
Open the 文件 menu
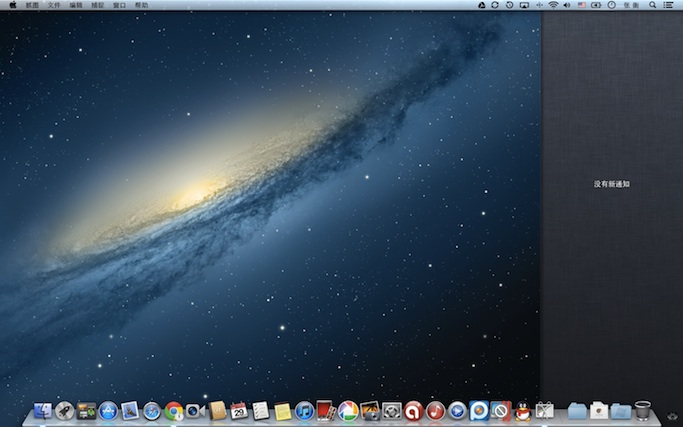(x=54, y=5)
